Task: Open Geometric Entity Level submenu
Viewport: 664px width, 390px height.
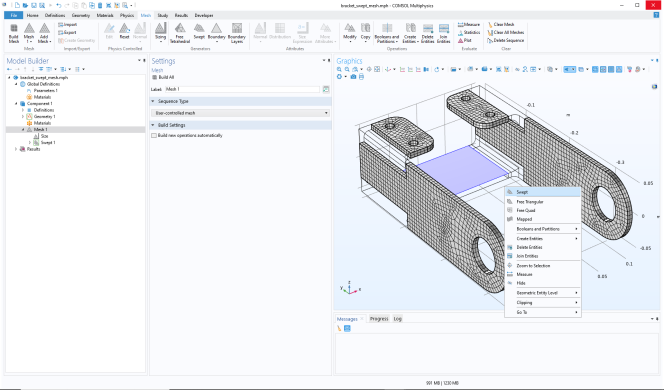Action: click(543, 293)
